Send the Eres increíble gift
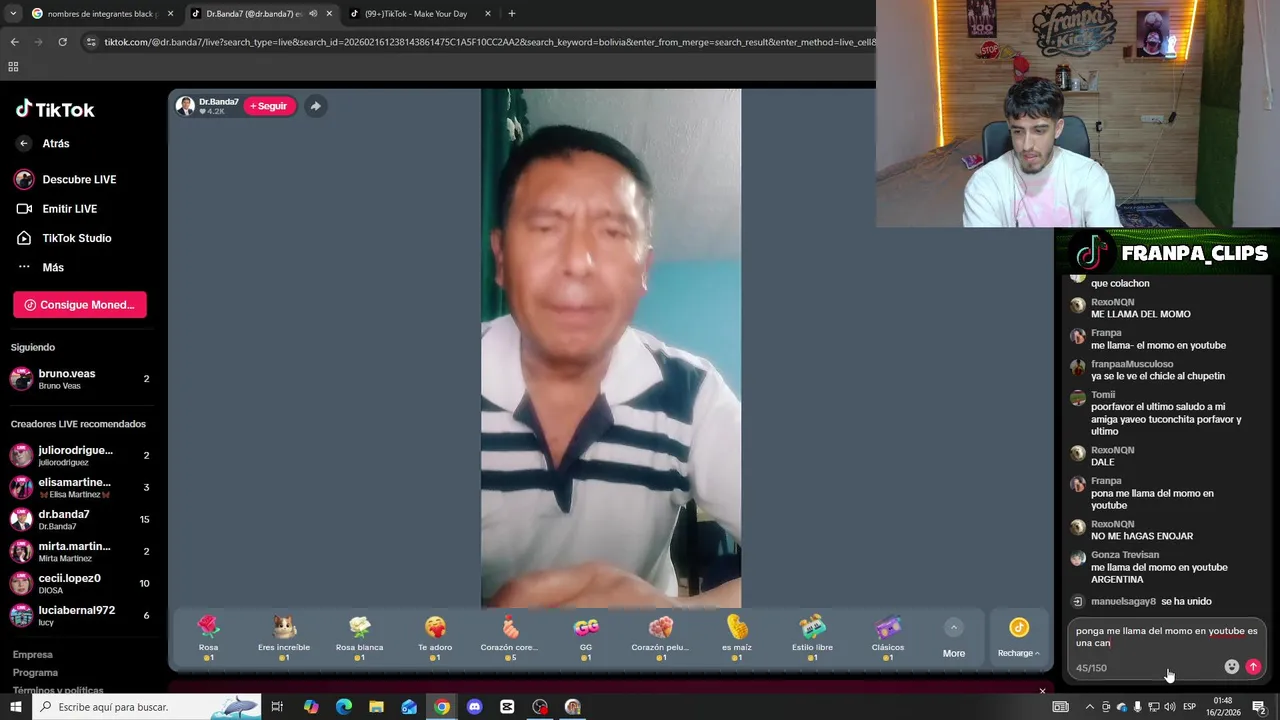The image size is (1280, 720). (x=284, y=637)
